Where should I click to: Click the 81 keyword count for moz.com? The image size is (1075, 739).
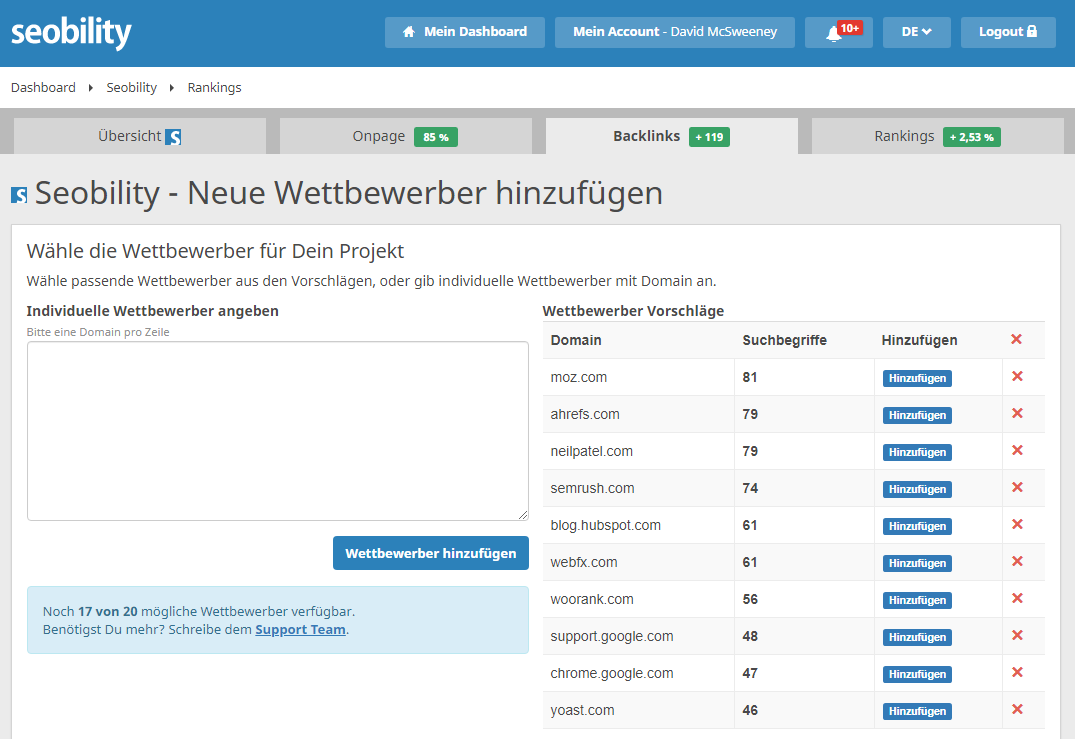pyautogui.click(x=750, y=377)
